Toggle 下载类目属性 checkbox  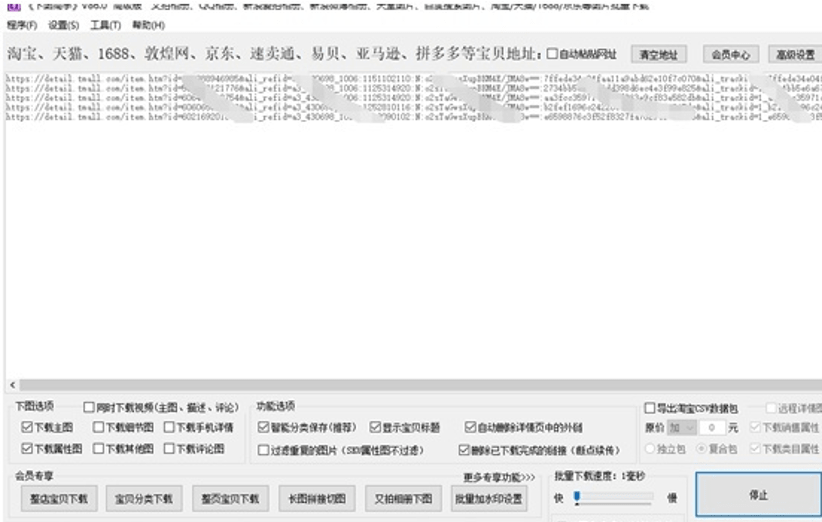755,448
